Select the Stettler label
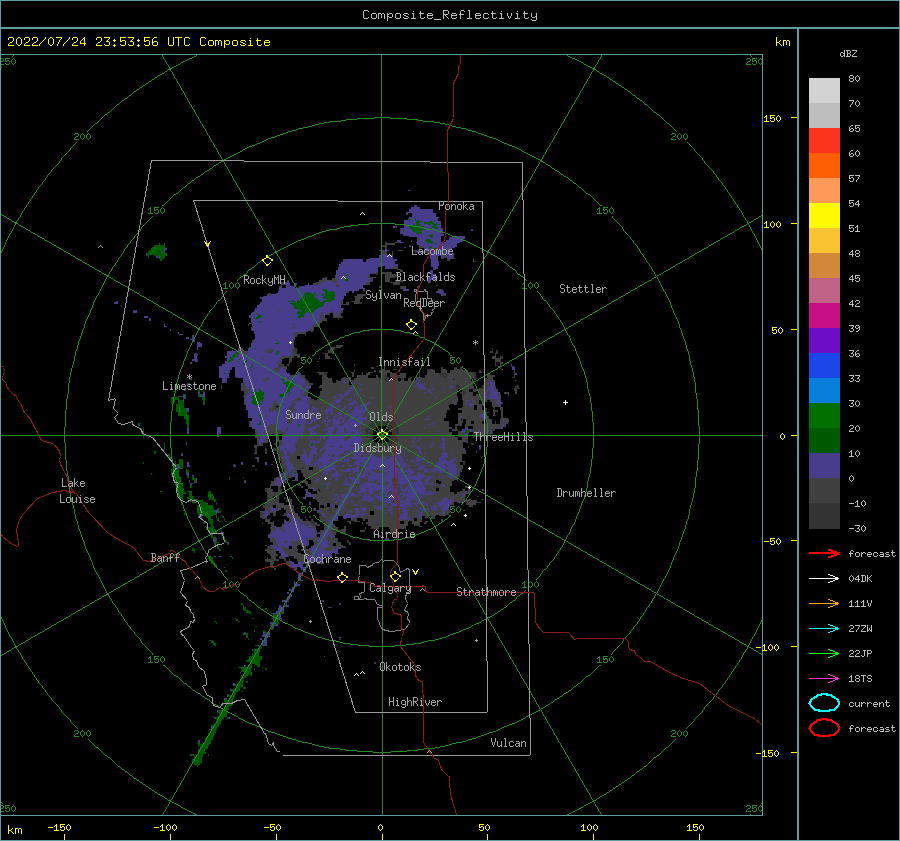The width and height of the screenshot is (900, 841). pos(583,289)
